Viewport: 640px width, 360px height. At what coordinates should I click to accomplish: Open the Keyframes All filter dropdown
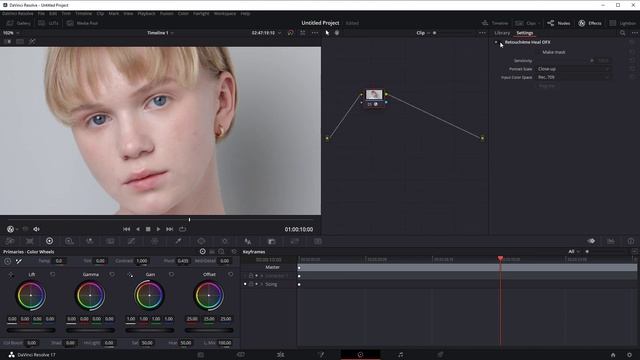pos(573,251)
